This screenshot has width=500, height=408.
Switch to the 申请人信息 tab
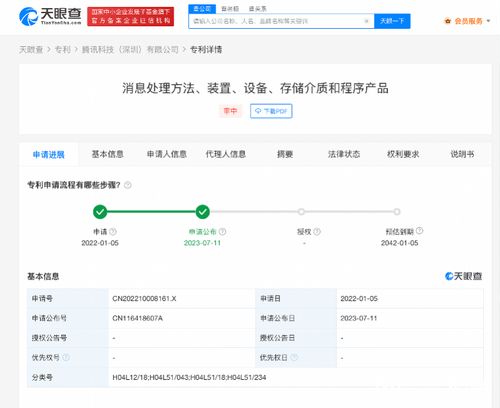pyautogui.click(x=167, y=154)
